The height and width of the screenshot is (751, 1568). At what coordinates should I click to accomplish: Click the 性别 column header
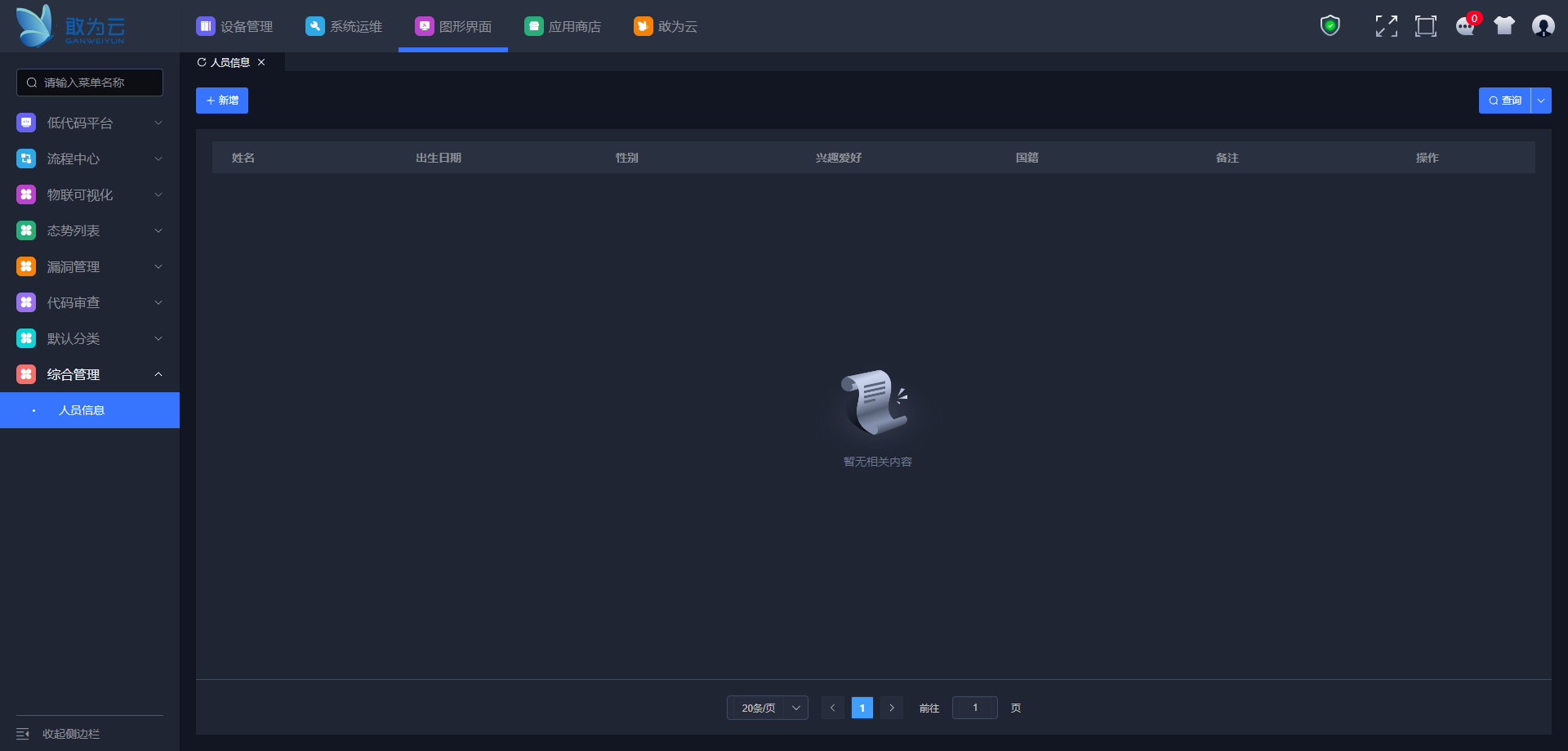pyautogui.click(x=627, y=158)
